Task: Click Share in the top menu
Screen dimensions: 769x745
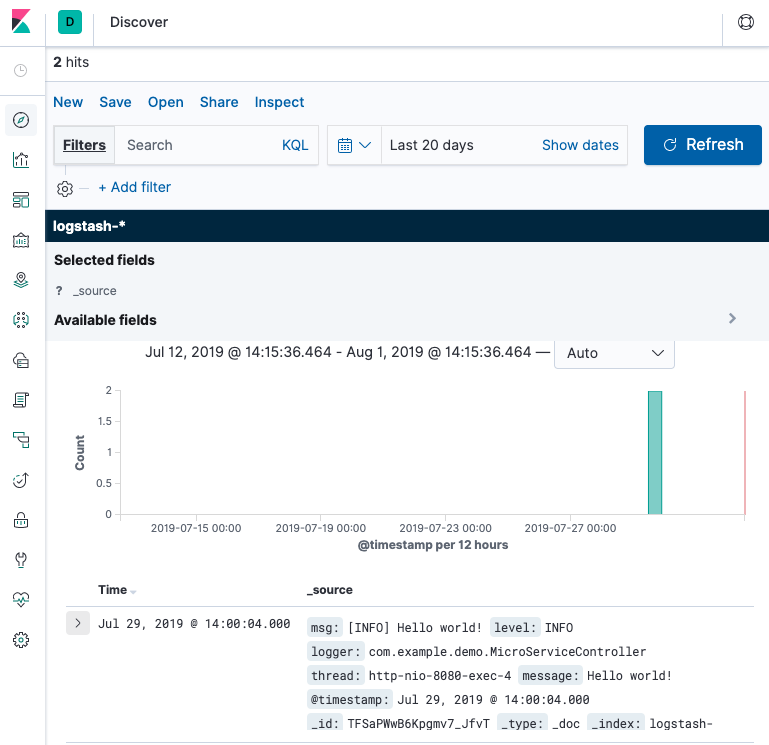Action: pyautogui.click(x=219, y=102)
